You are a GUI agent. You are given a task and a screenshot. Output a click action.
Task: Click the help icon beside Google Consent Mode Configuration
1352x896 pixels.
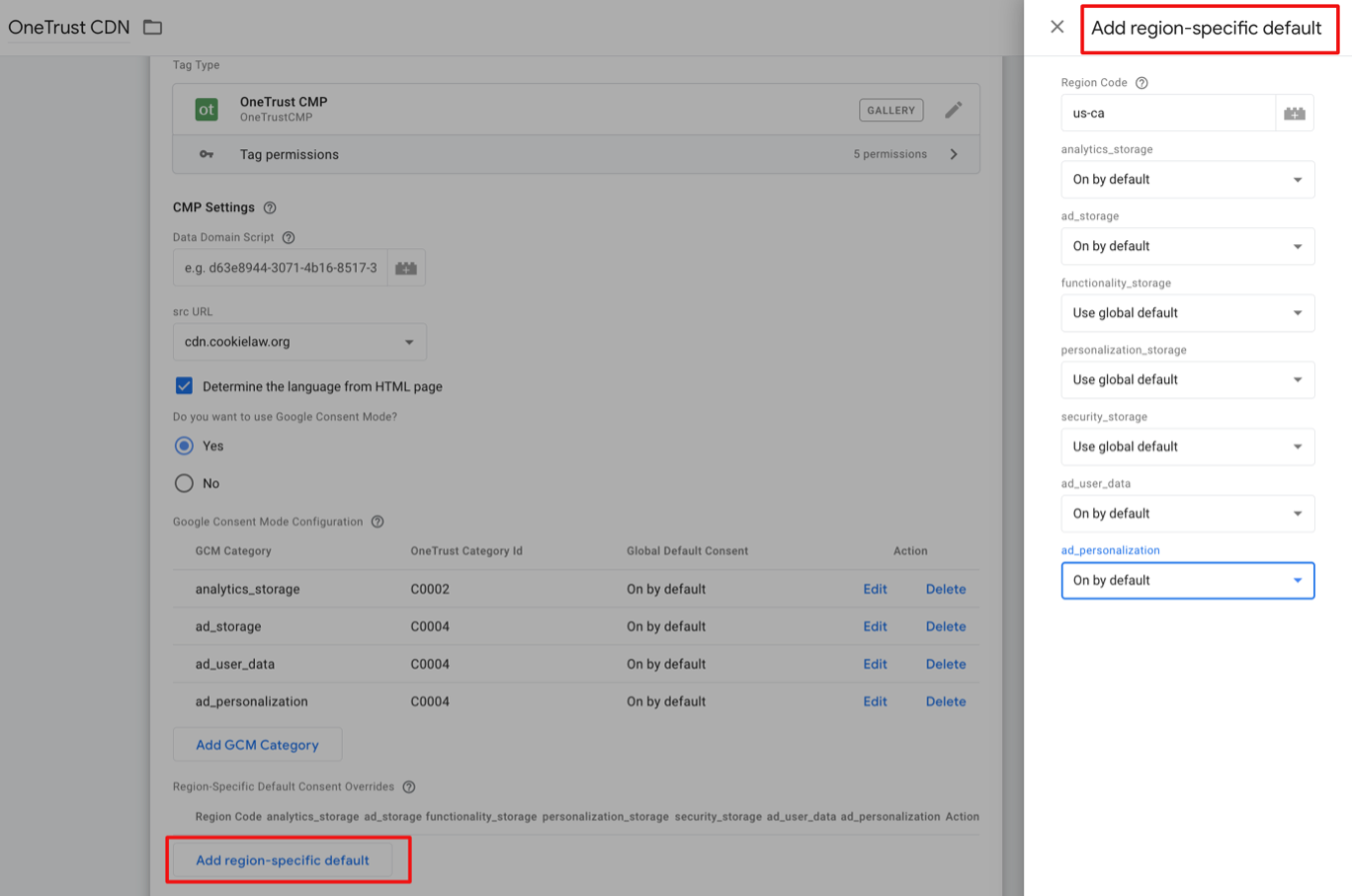tap(377, 521)
